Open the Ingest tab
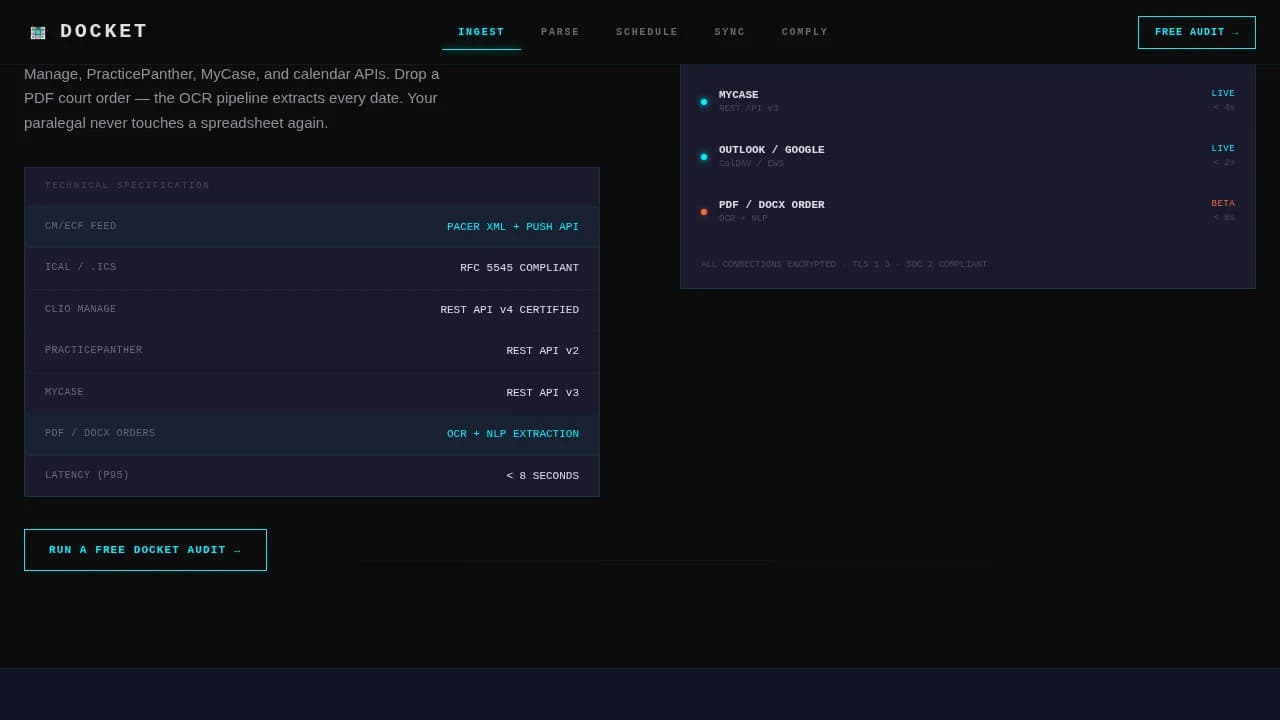Viewport: 1280px width, 720px height. (481, 32)
